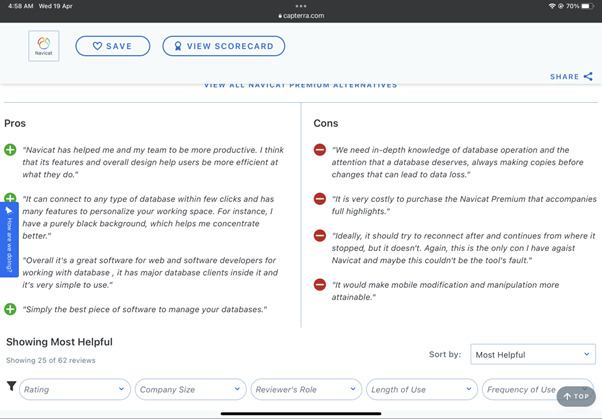Screen dimensions: 602x419
Task: Click the SHARE icon
Action: pos(588,76)
